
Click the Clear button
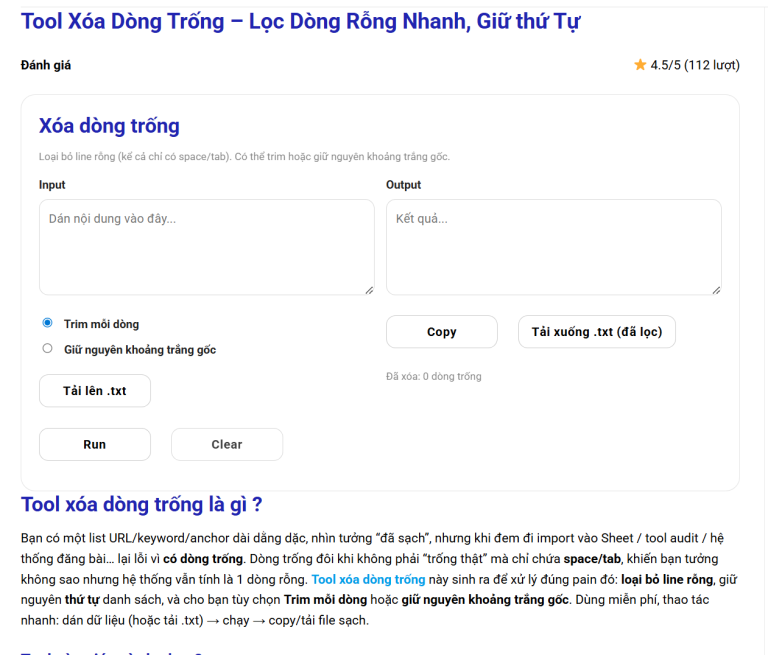227,444
